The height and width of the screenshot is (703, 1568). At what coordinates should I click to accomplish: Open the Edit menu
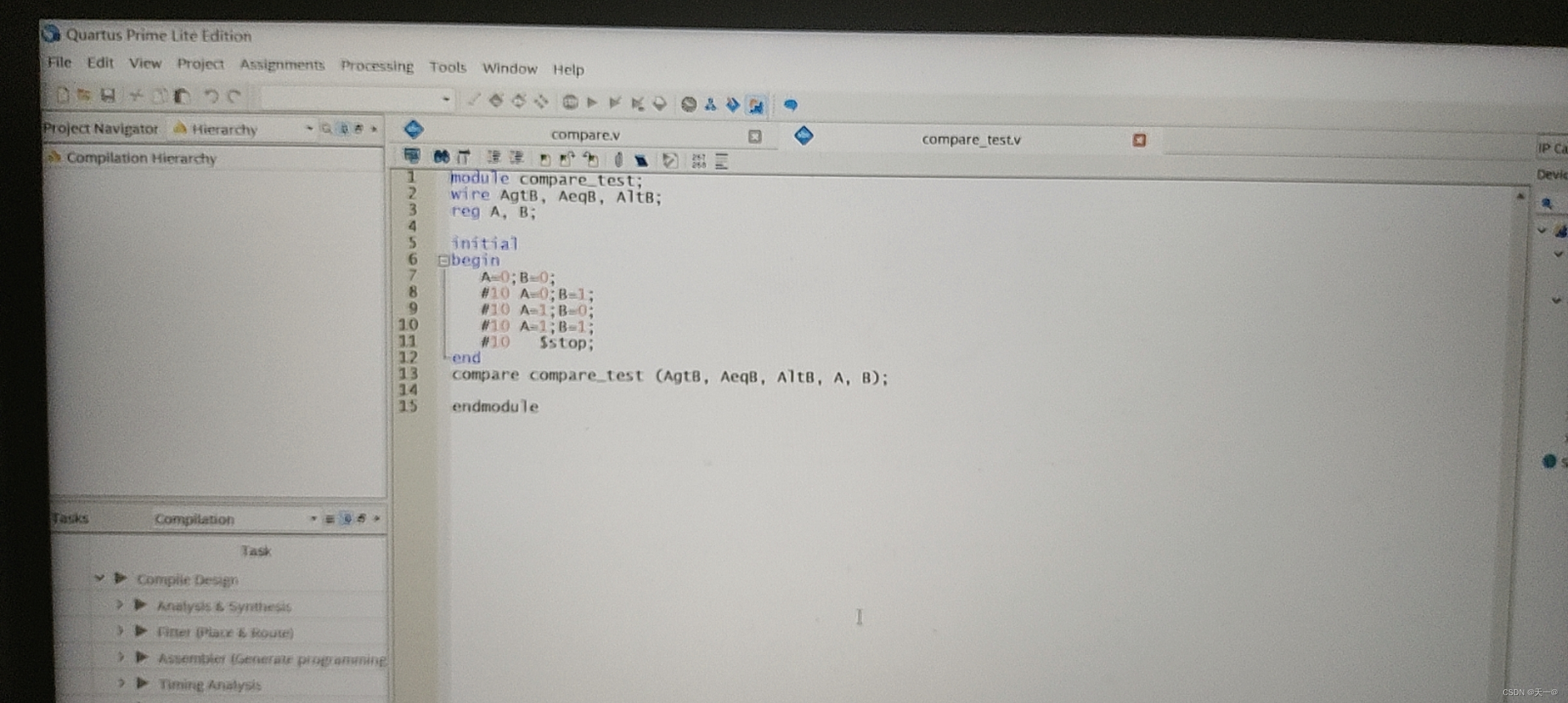pyautogui.click(x=100, y=63)
